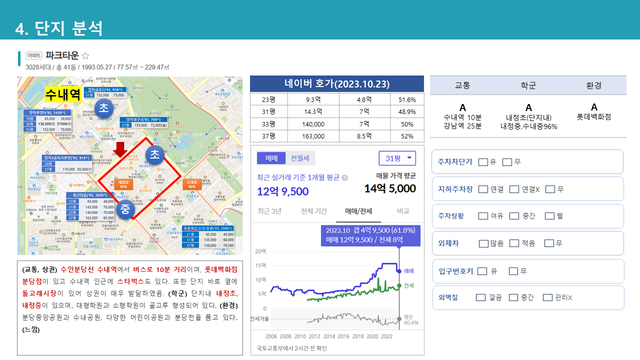Click the blue 중 middle school marker
Image resolution: width=640 pixels, height=360 pixels.
point(125,209)
